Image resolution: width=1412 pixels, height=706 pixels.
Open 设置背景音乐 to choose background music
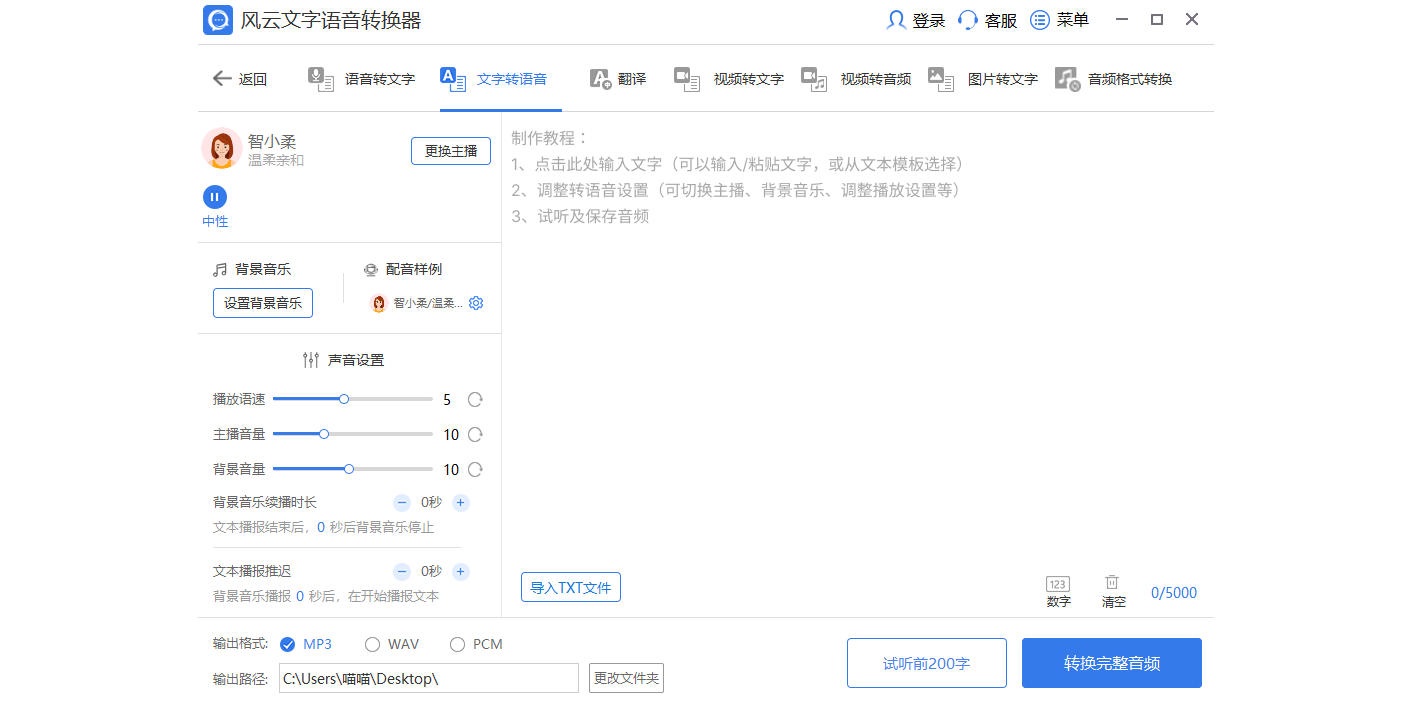click(262, 302)
